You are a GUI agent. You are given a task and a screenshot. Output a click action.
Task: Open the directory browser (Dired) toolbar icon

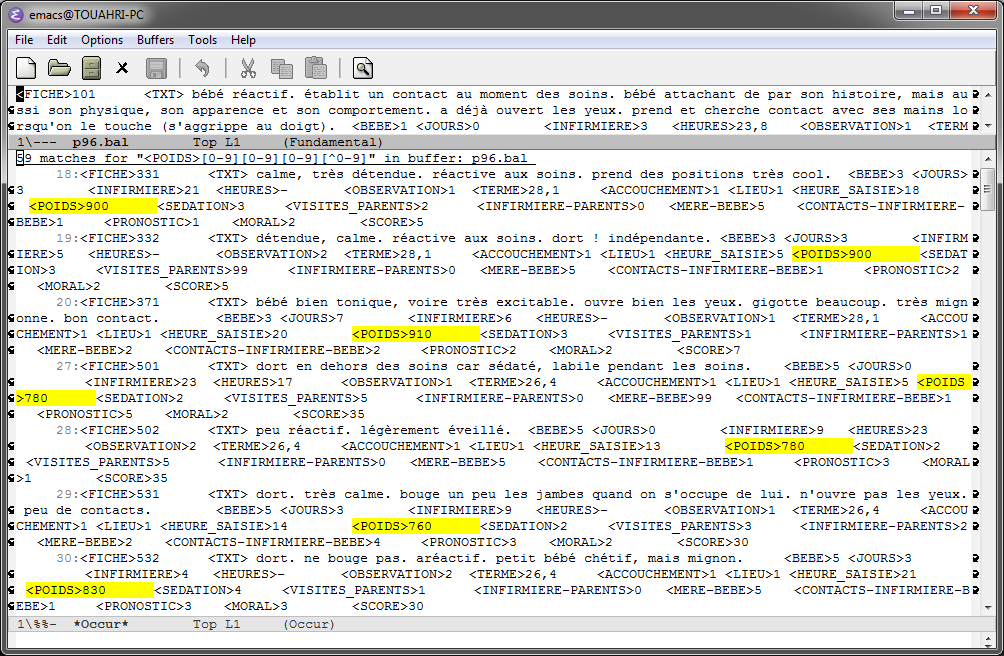coord(92,68)
